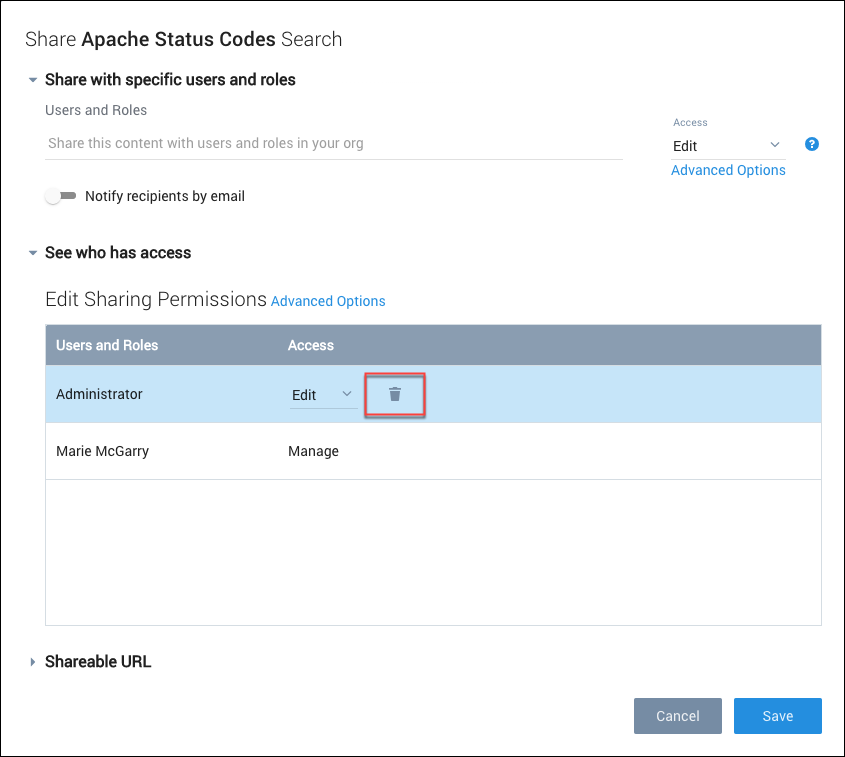
Task: Open Administrator's Edit access dropdown
Action: click(x=322, y=395)
